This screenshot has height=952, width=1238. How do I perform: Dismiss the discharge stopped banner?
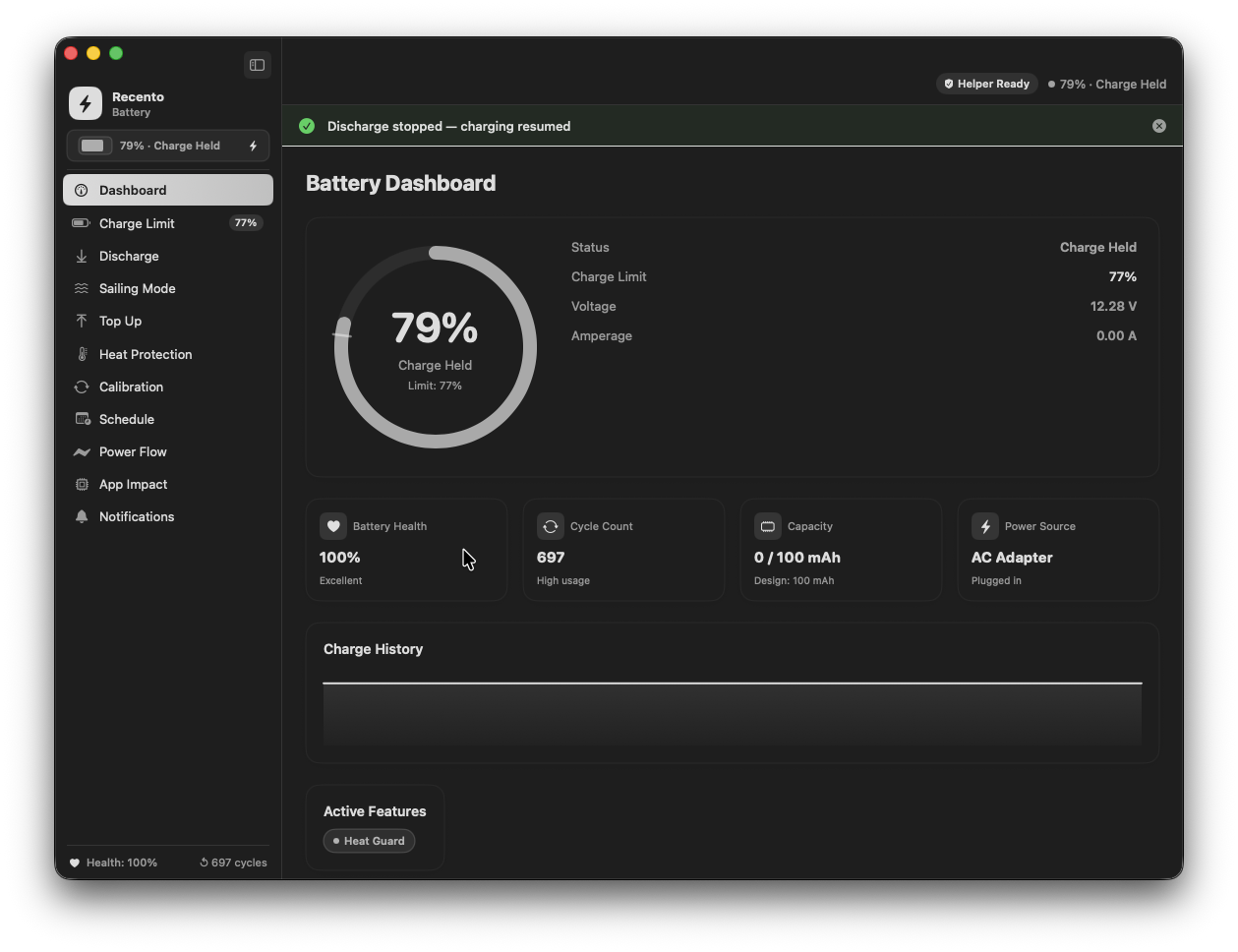tap(1159, 126)
